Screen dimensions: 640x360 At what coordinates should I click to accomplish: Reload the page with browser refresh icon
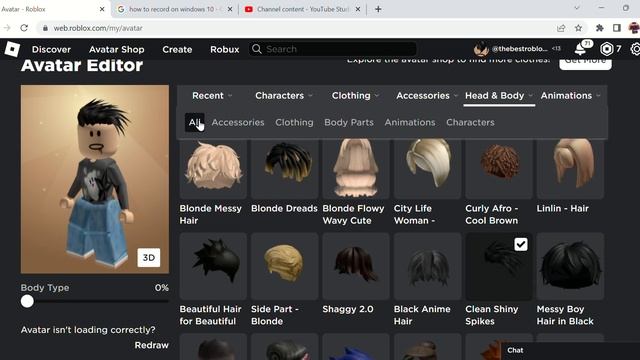pos(24,28)
